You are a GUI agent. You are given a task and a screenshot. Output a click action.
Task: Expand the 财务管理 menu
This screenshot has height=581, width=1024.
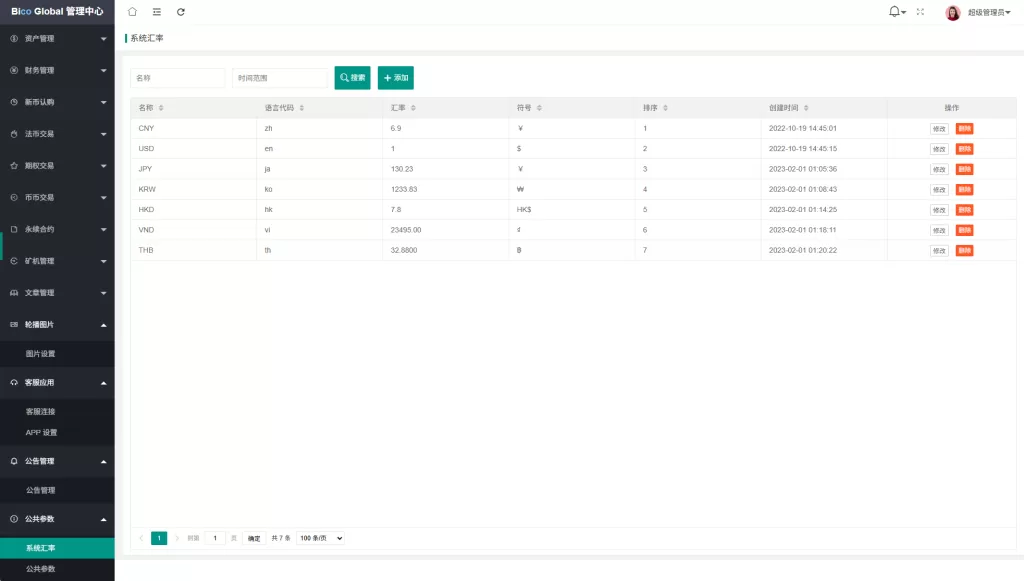[x=57, y=70]
